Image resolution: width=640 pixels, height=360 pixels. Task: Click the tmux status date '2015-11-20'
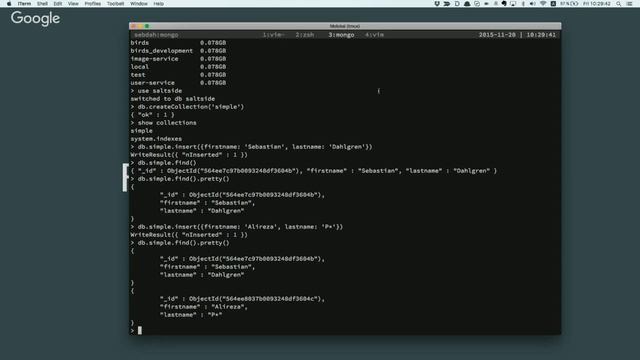(497, 35)
